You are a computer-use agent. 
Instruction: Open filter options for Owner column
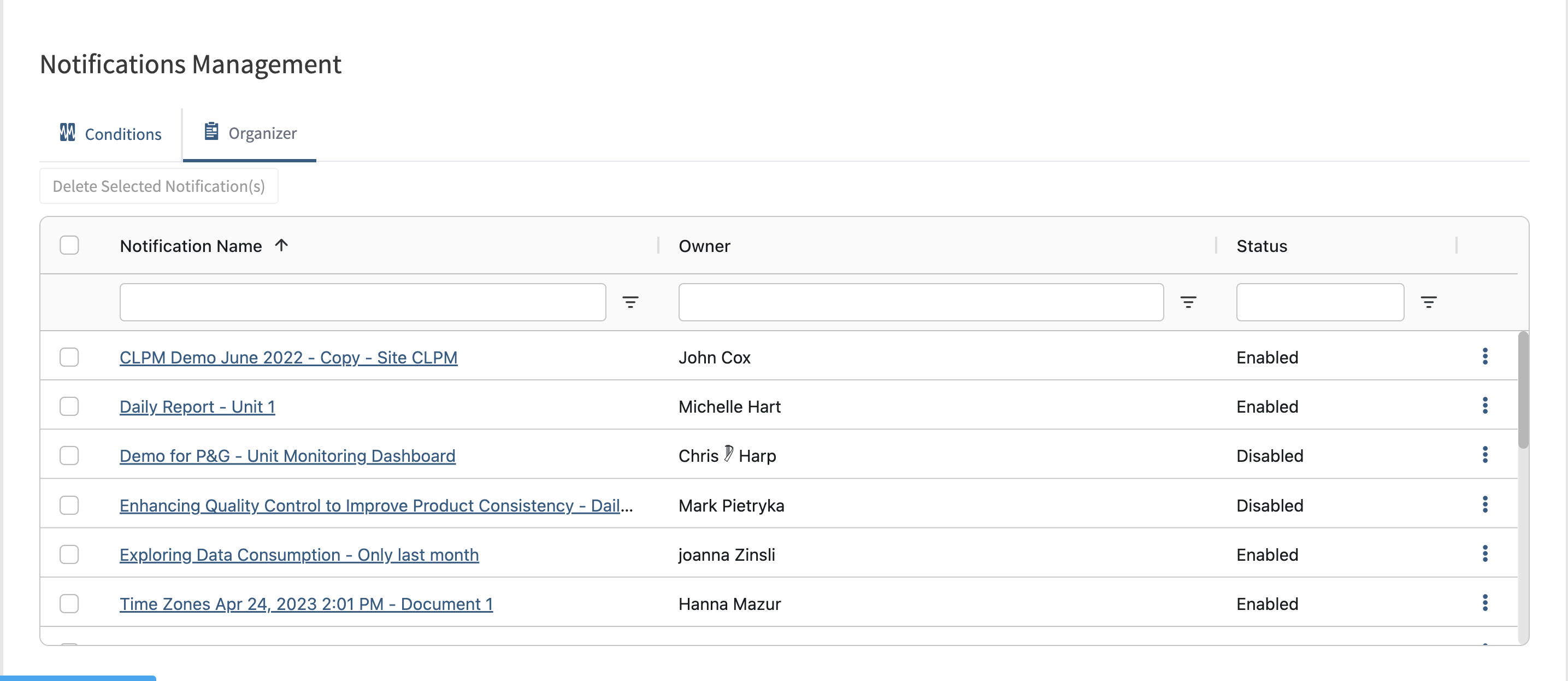(1188, 302)
